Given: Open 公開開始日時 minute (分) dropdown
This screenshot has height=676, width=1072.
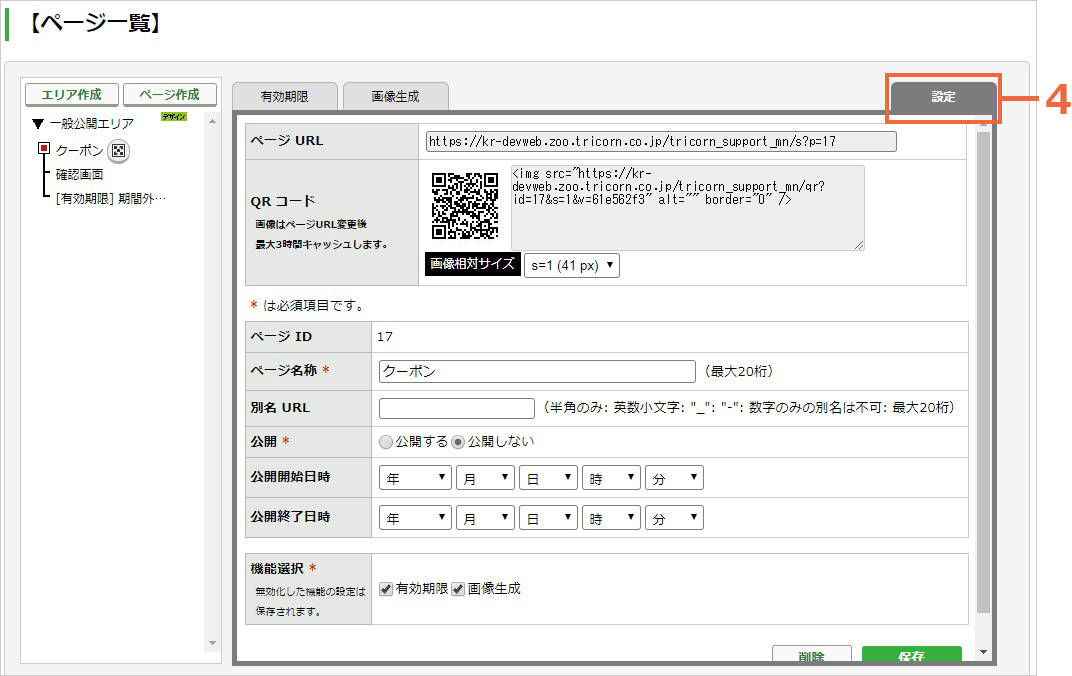Looking at the screenshot, I should coord(674,478).
